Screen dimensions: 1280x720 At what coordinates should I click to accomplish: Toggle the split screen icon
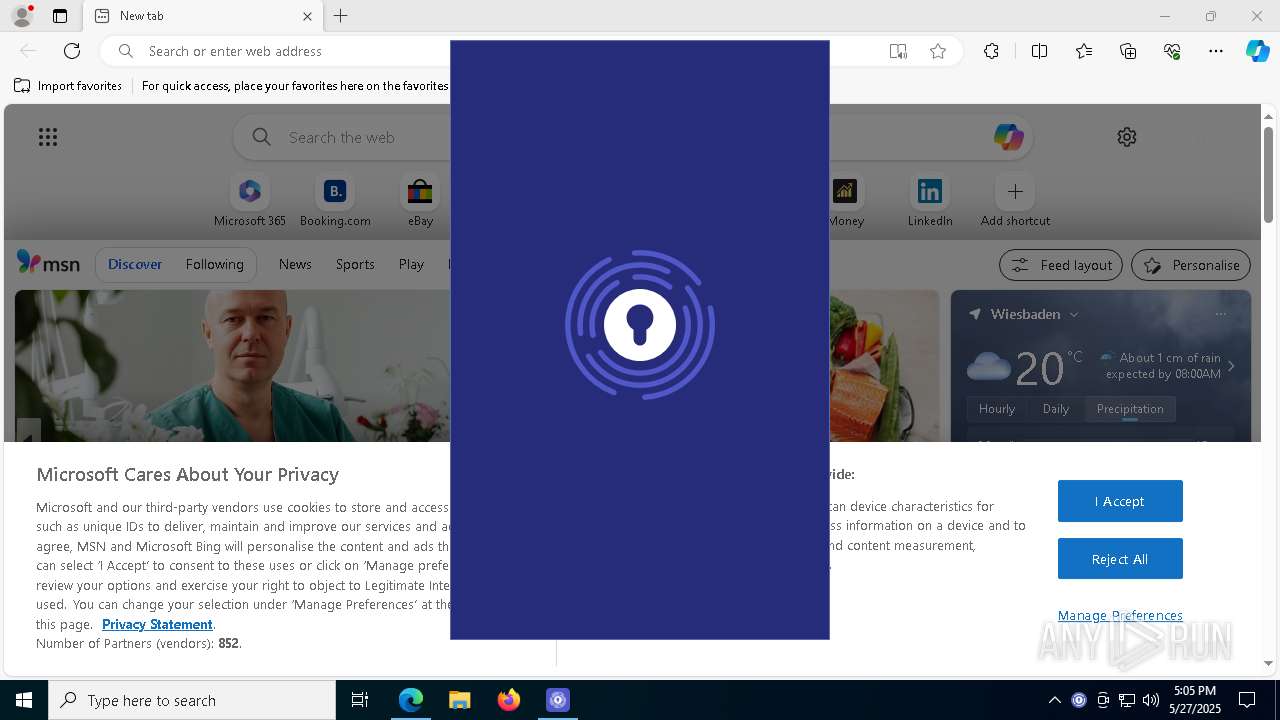click(x=1039, y=51)
